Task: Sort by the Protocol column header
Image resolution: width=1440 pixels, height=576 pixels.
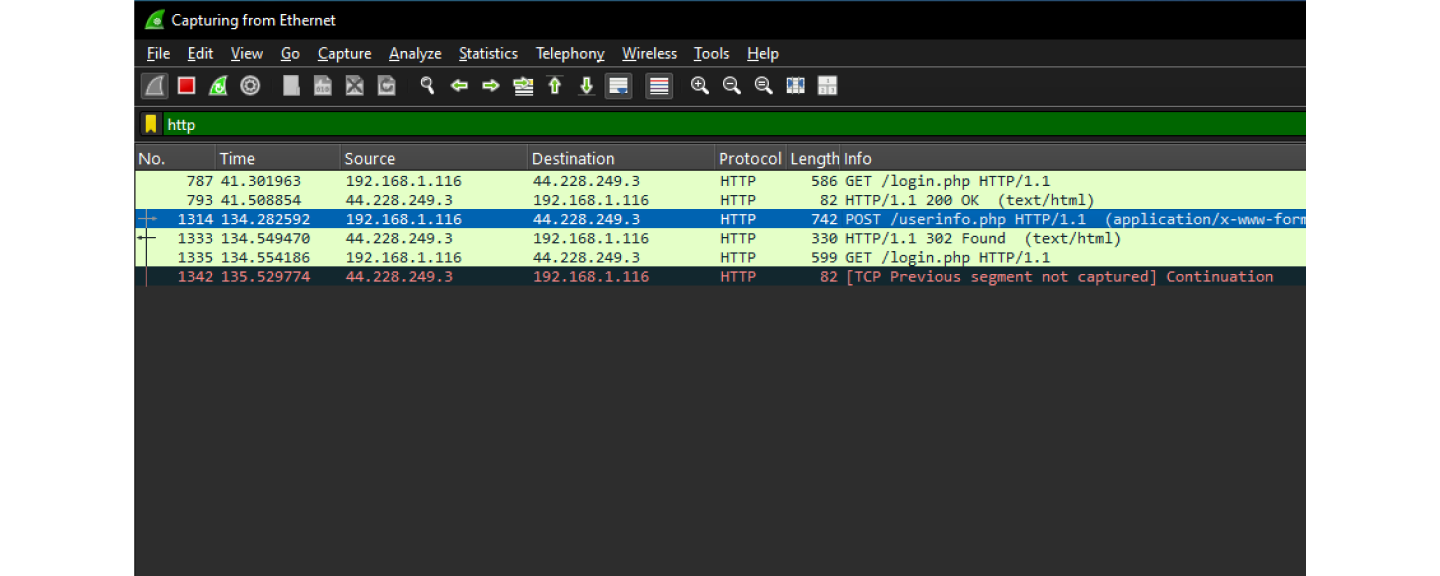Action: [x=749, y=158]
